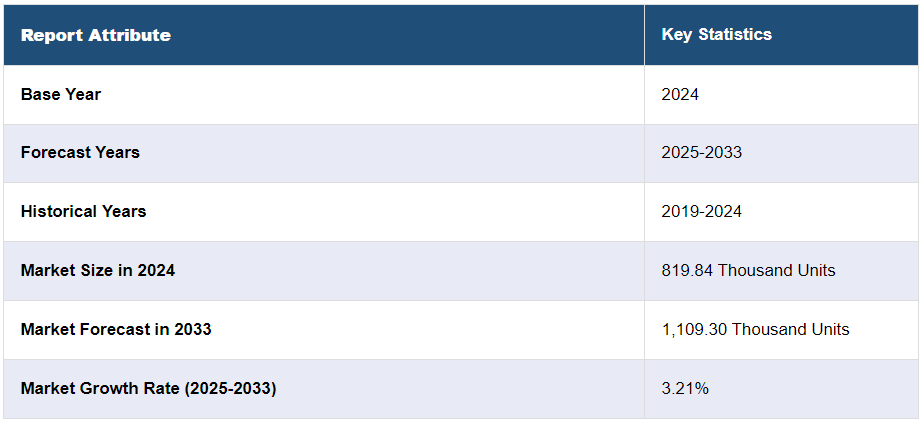Click the 1,109.30 Thousand Units value
Viewport: 923px width, 422px height.
[755, 329]
